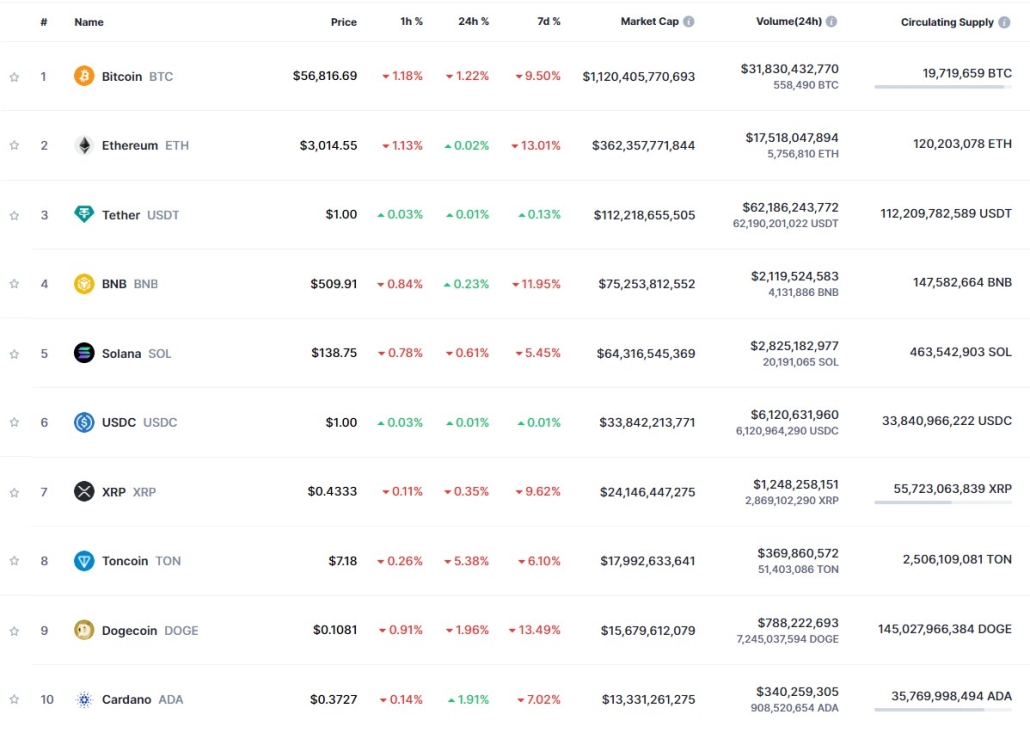Open the Market Cap info tooltip icon
Screen dimensions: 1030x733
pos(690,21)
